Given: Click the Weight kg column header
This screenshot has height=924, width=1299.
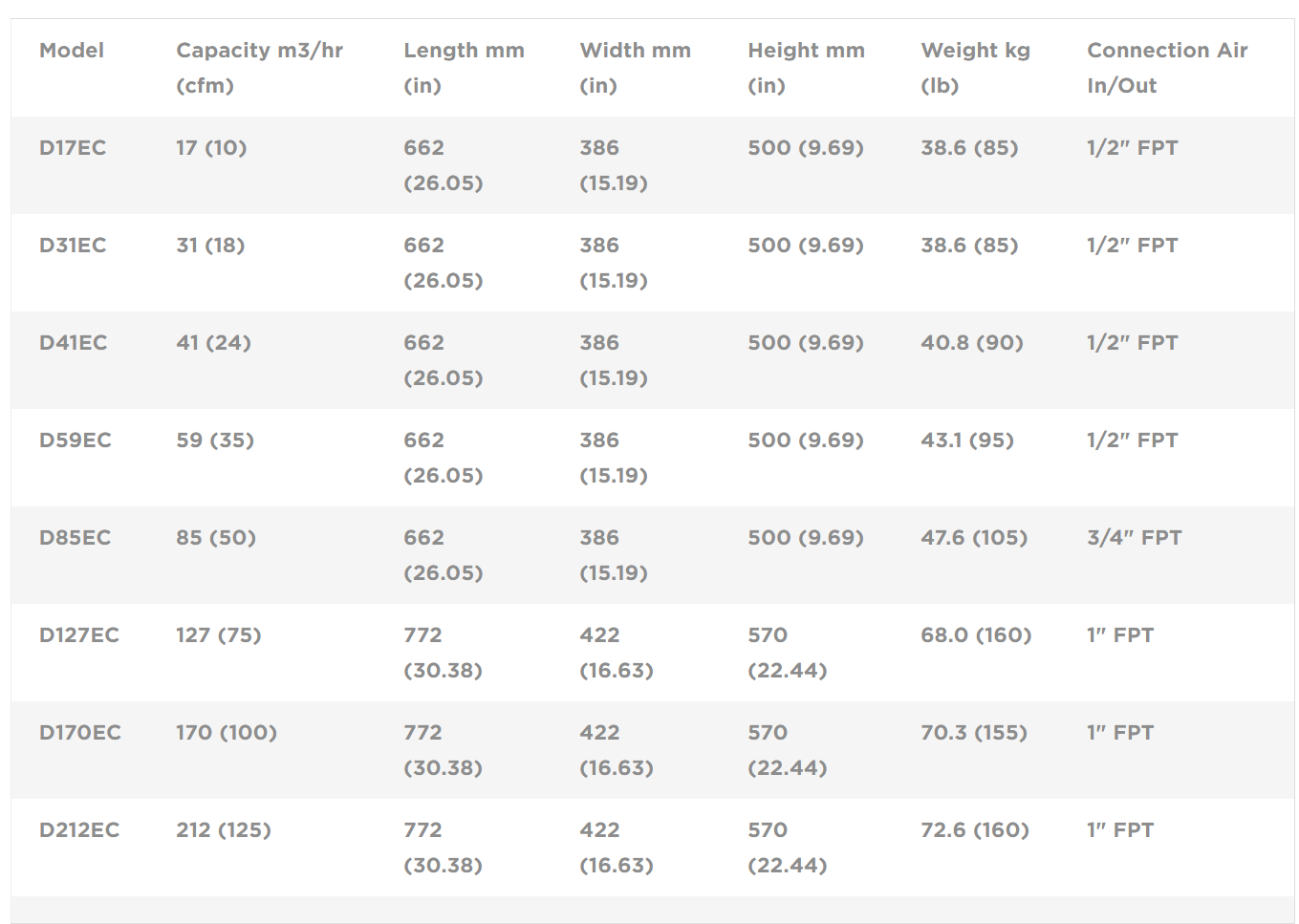Looking at the screenshot, I should point(975,68).
